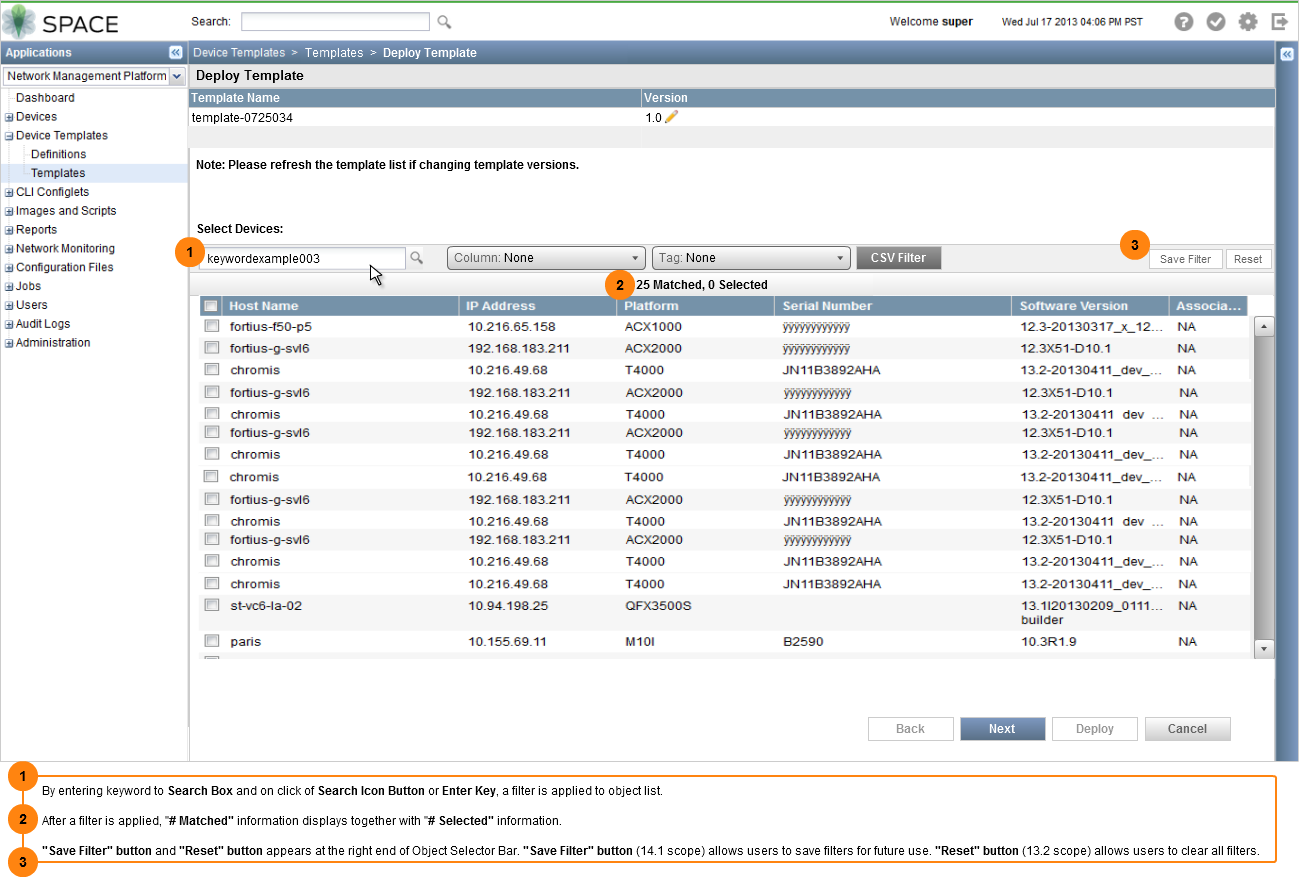Expand the Devices tree node
Image resolution: width=1299 pixels, height=877 pixels.
tap(9, 117)
